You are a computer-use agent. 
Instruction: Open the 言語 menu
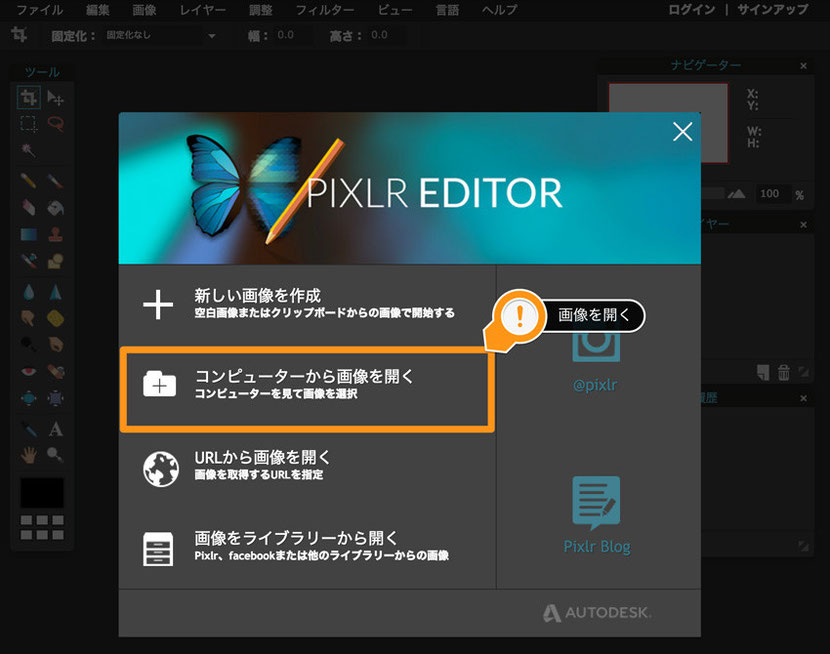447,10
